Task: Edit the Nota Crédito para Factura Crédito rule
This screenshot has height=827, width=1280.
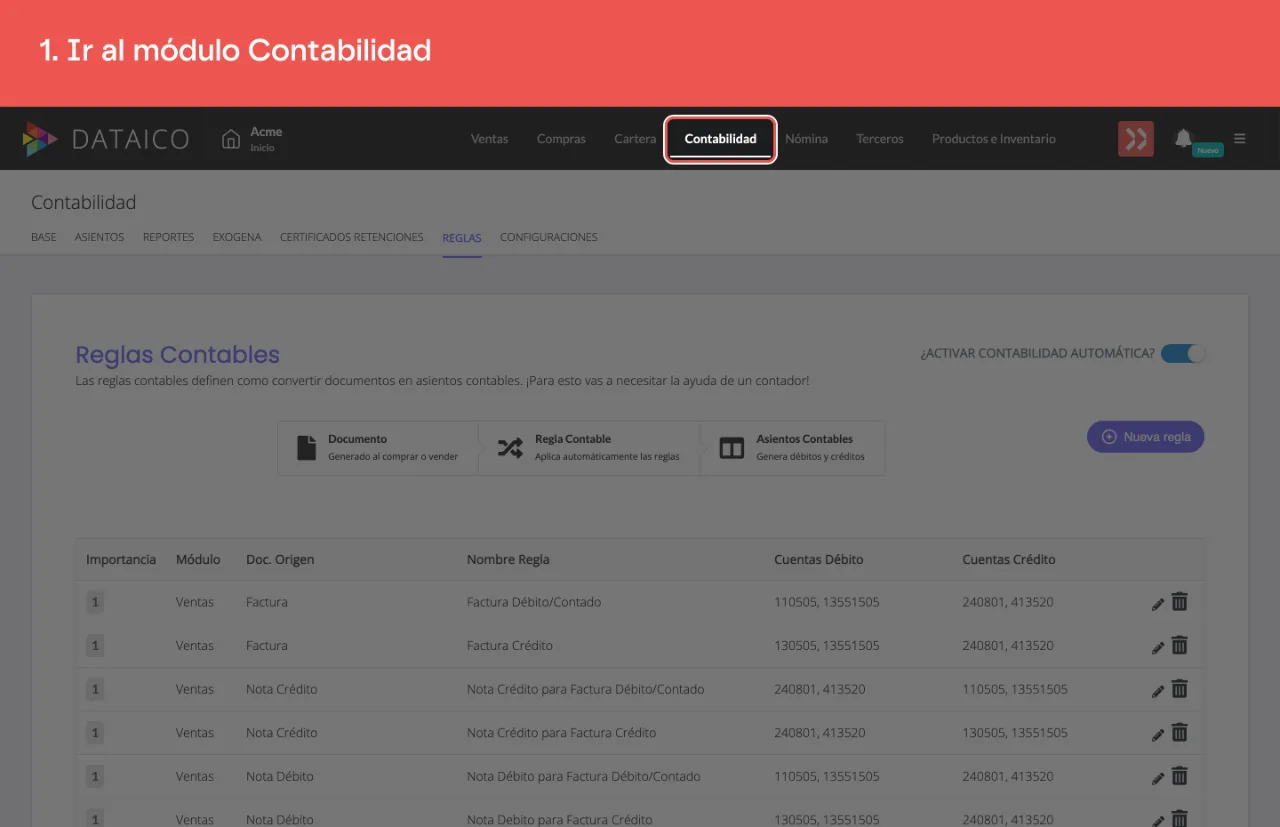Action: [1158, 734]
